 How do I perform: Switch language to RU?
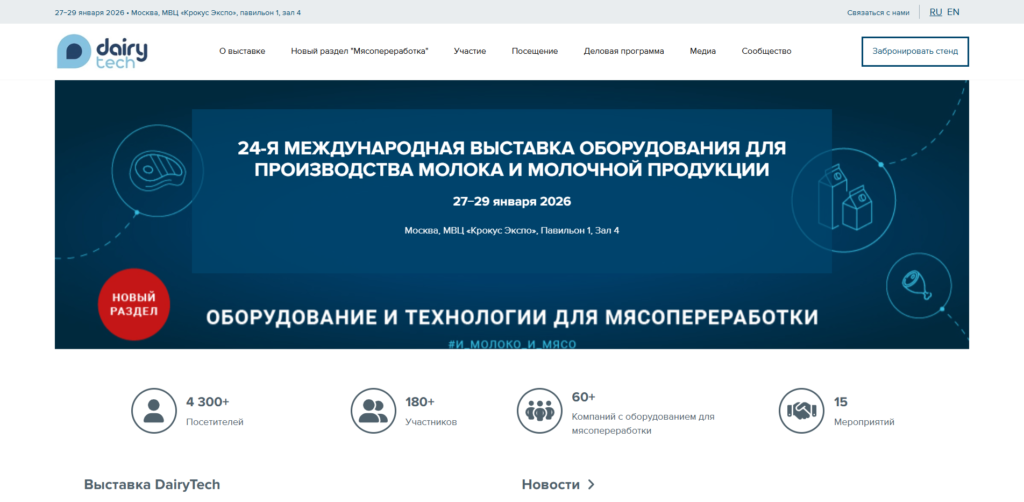(935, 12)
